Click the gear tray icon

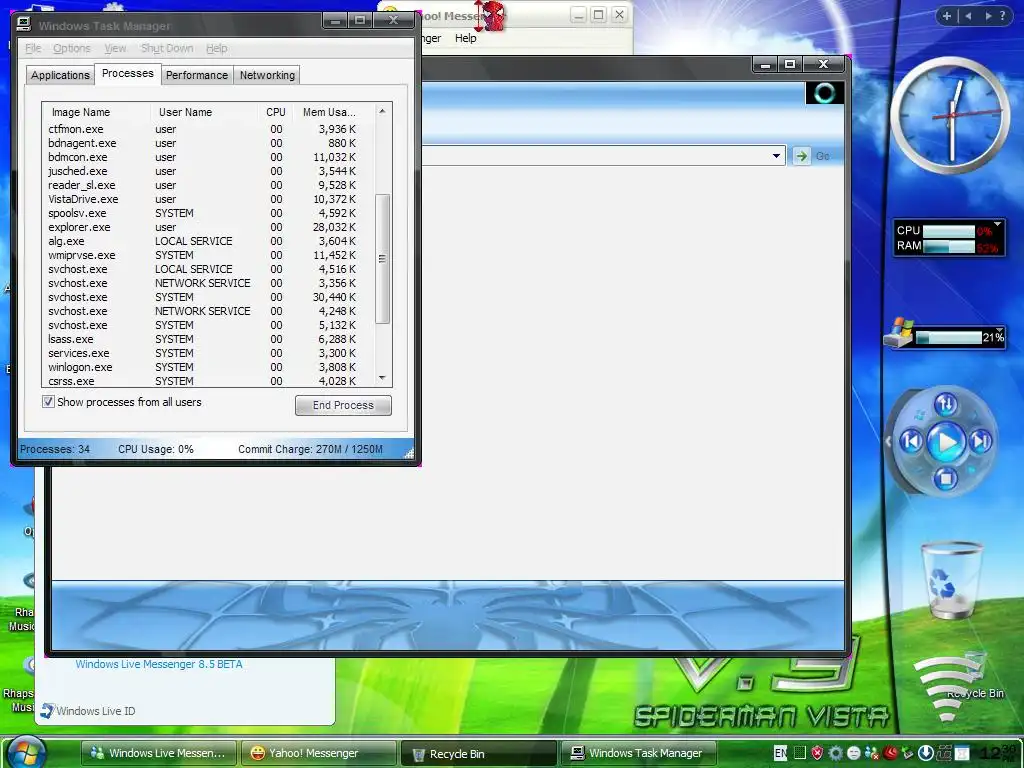tap(835, 753)
